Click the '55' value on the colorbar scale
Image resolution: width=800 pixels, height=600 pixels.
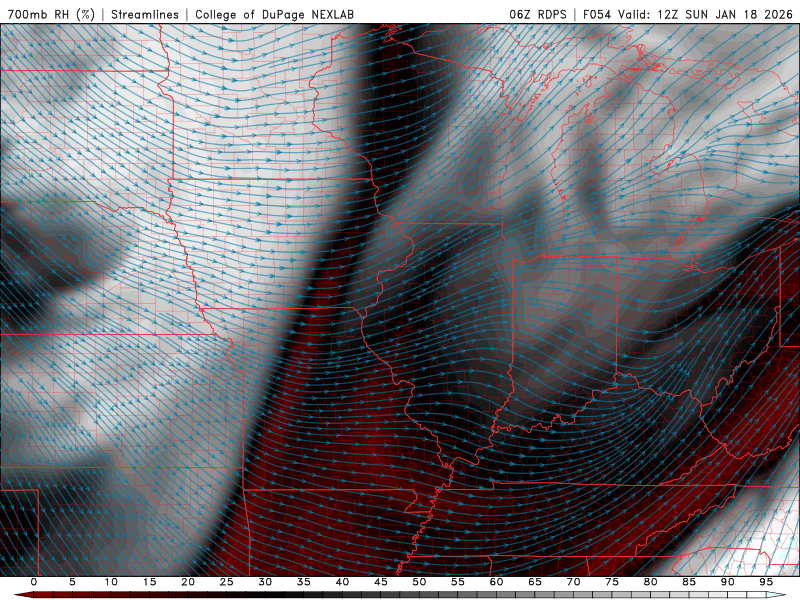458,582
